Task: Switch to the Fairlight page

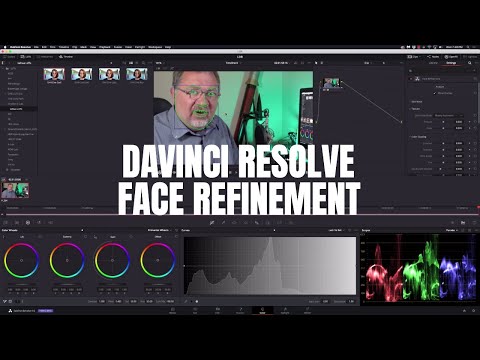Action: point(285,311)
